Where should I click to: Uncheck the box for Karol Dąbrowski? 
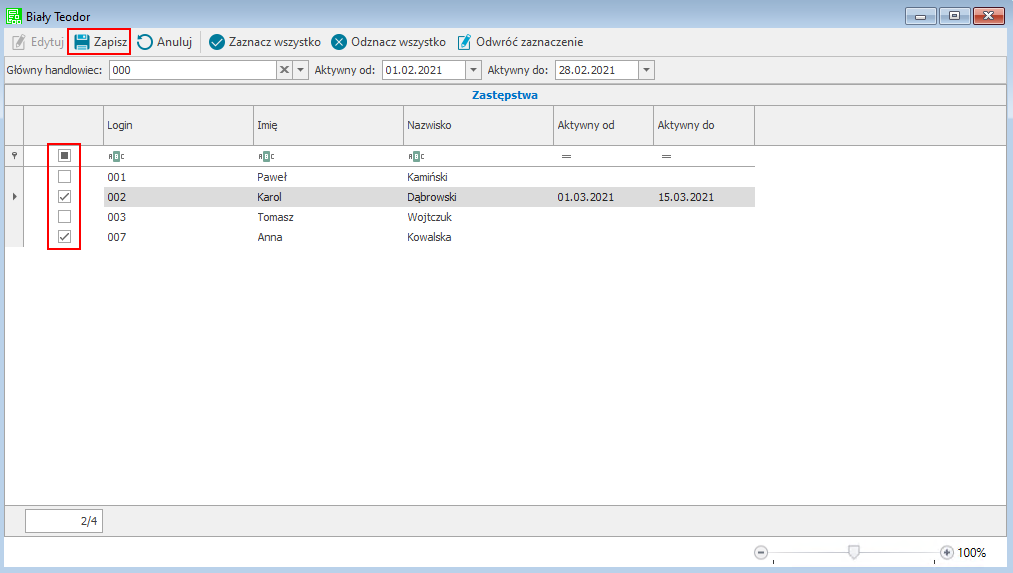(x=65, y=197)
